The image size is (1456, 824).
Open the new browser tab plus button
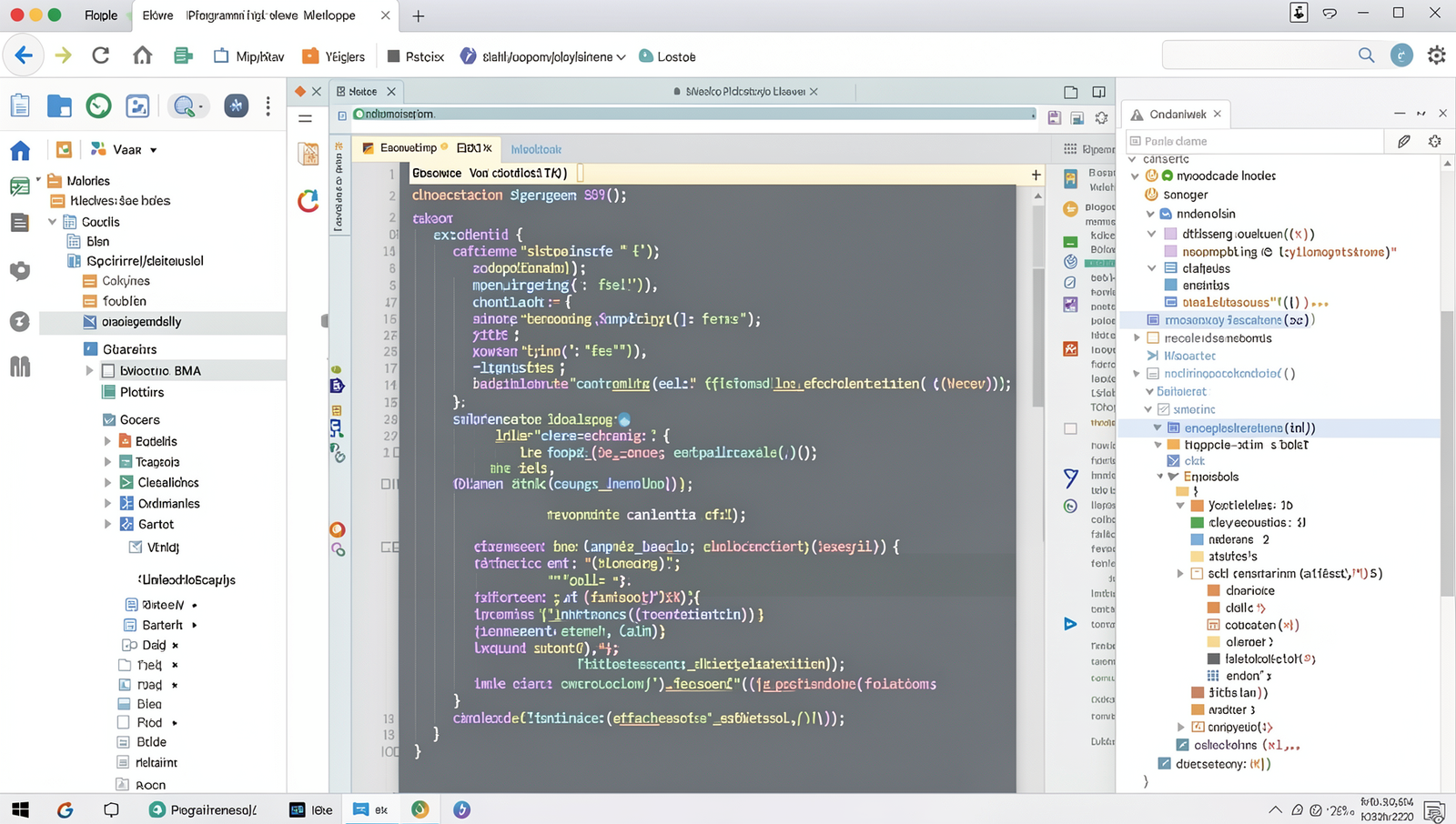tap(419, 15)
